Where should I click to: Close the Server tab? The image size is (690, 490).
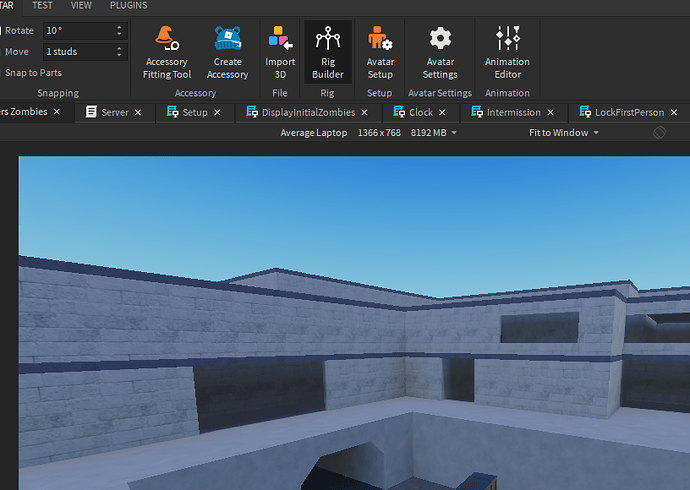pyautogui.click(x=138, y=113)
